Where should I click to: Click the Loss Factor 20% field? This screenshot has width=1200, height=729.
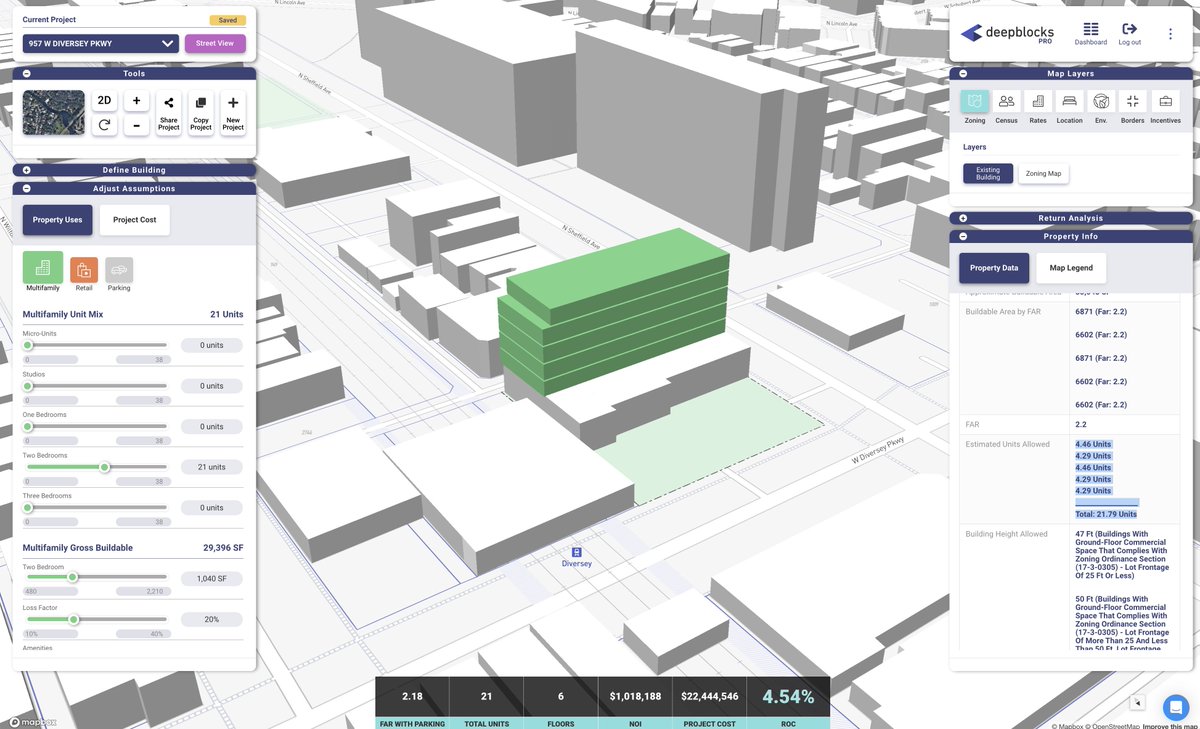tap(211, 619)
